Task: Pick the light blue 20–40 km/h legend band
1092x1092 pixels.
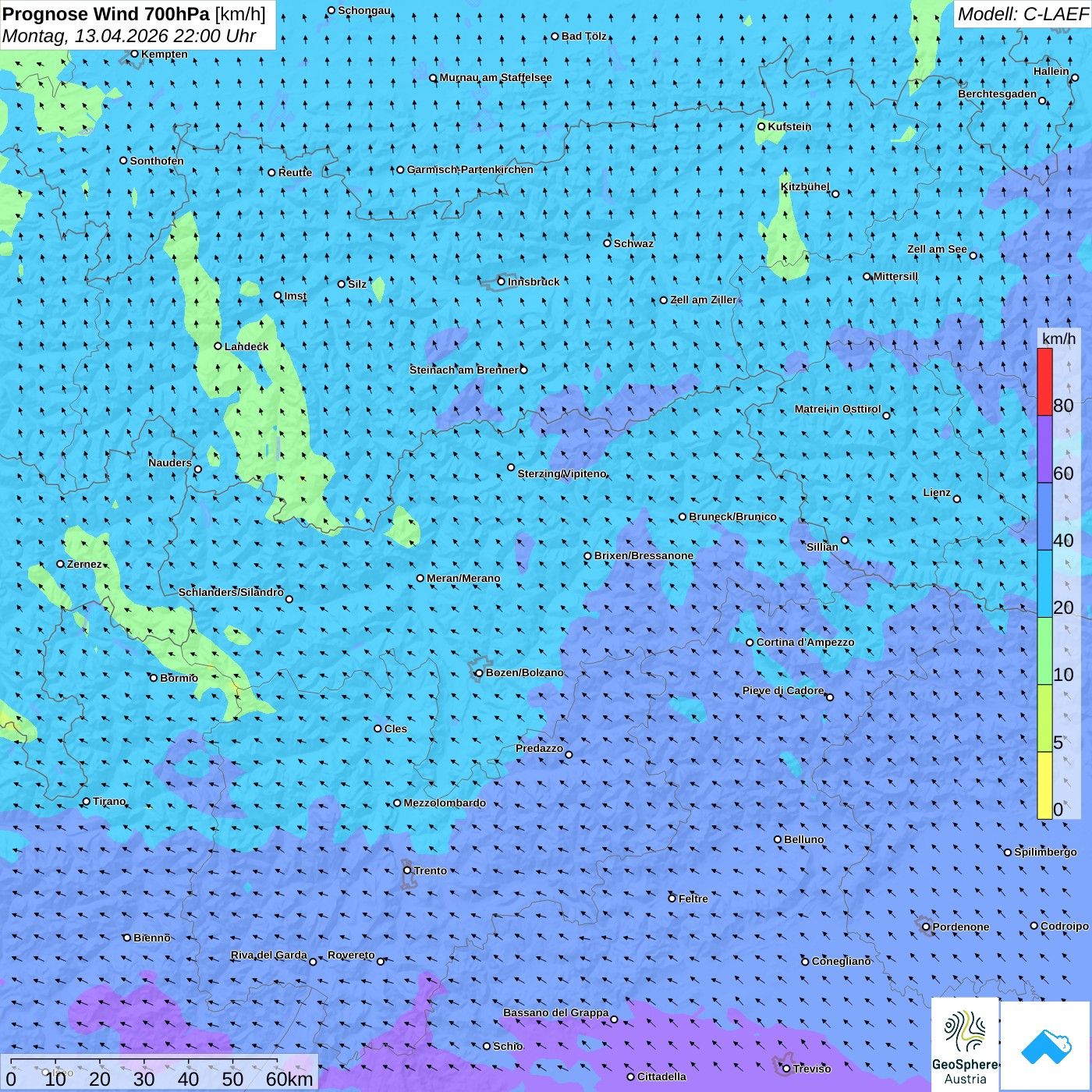Action: point(1044,584)
